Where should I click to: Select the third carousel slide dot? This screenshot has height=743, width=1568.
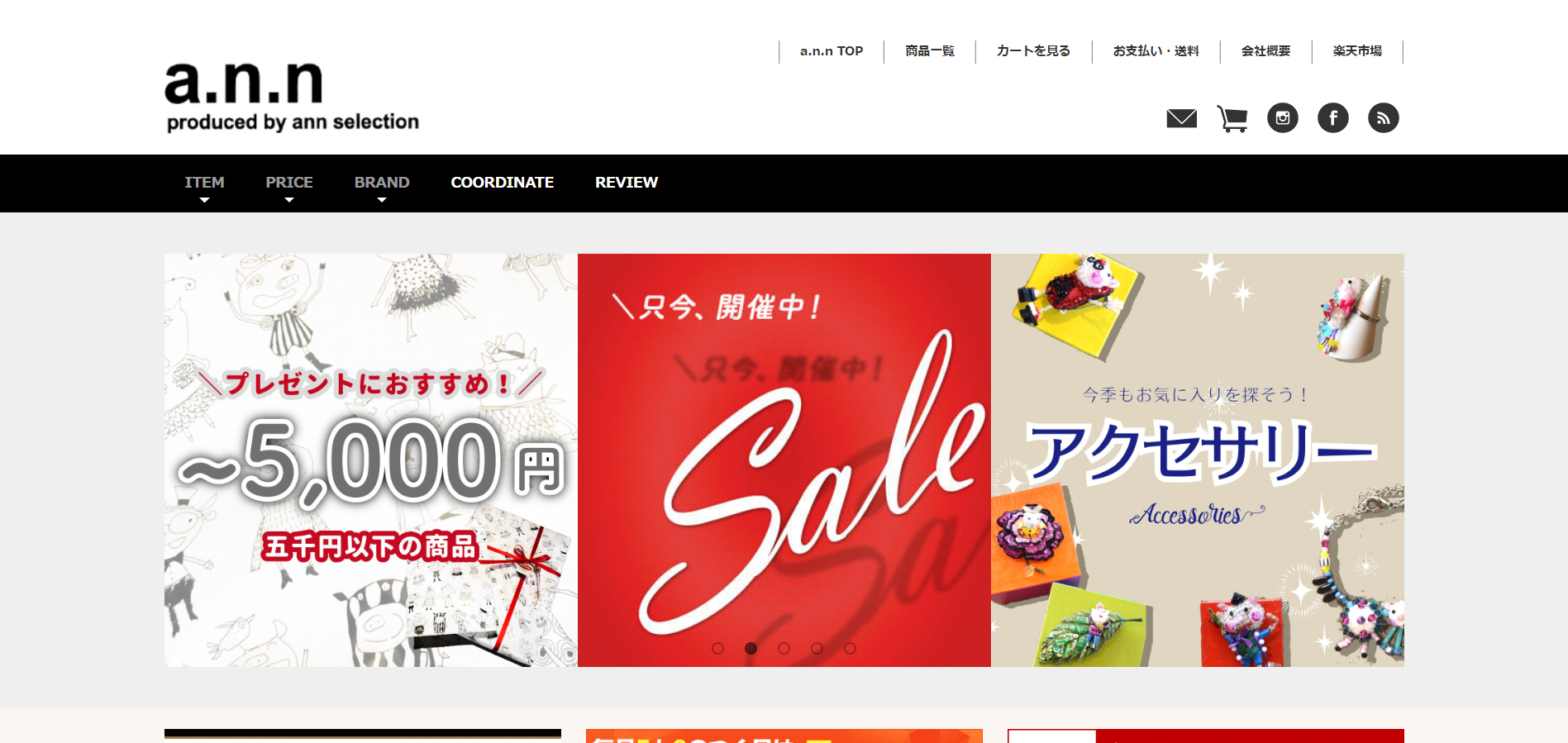coord(784,648)
